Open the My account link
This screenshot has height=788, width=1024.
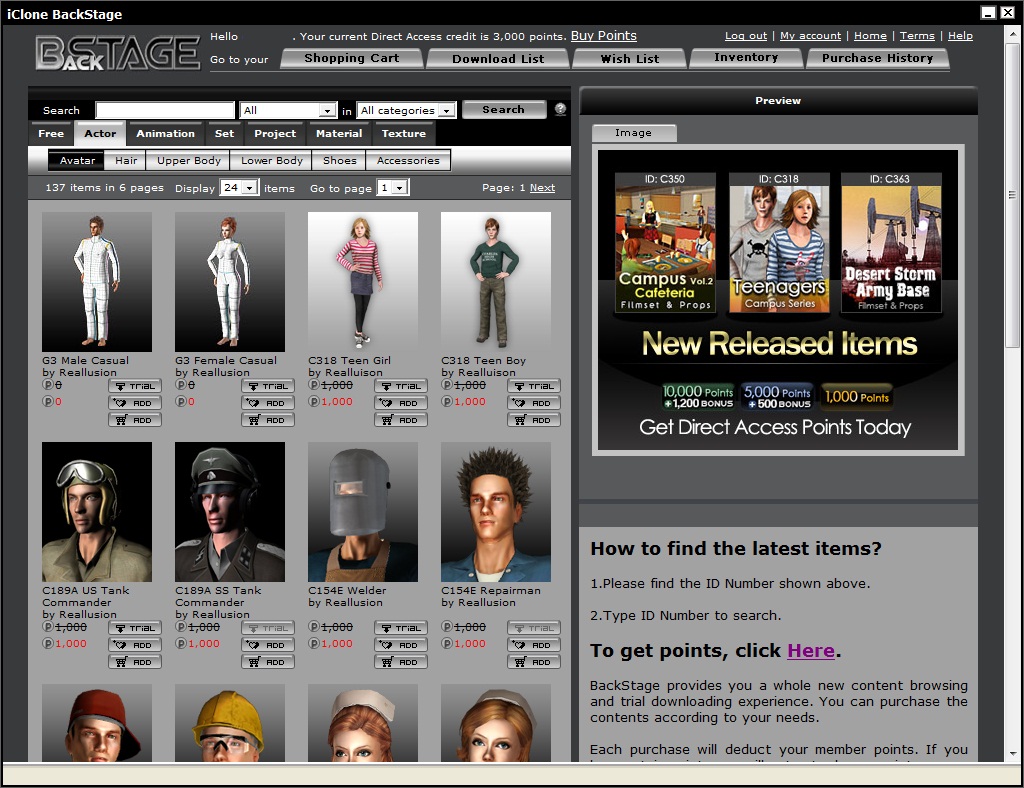click(x=810, y=36)
